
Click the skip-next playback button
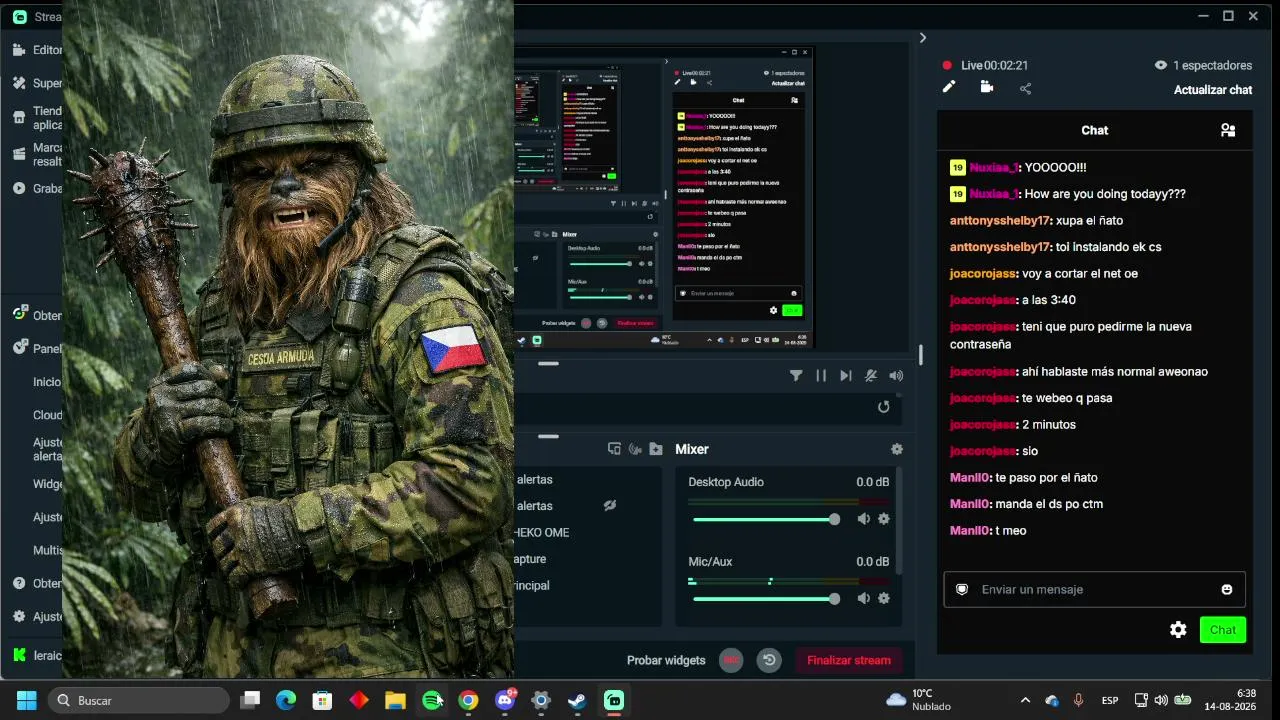tap(846, 376)
